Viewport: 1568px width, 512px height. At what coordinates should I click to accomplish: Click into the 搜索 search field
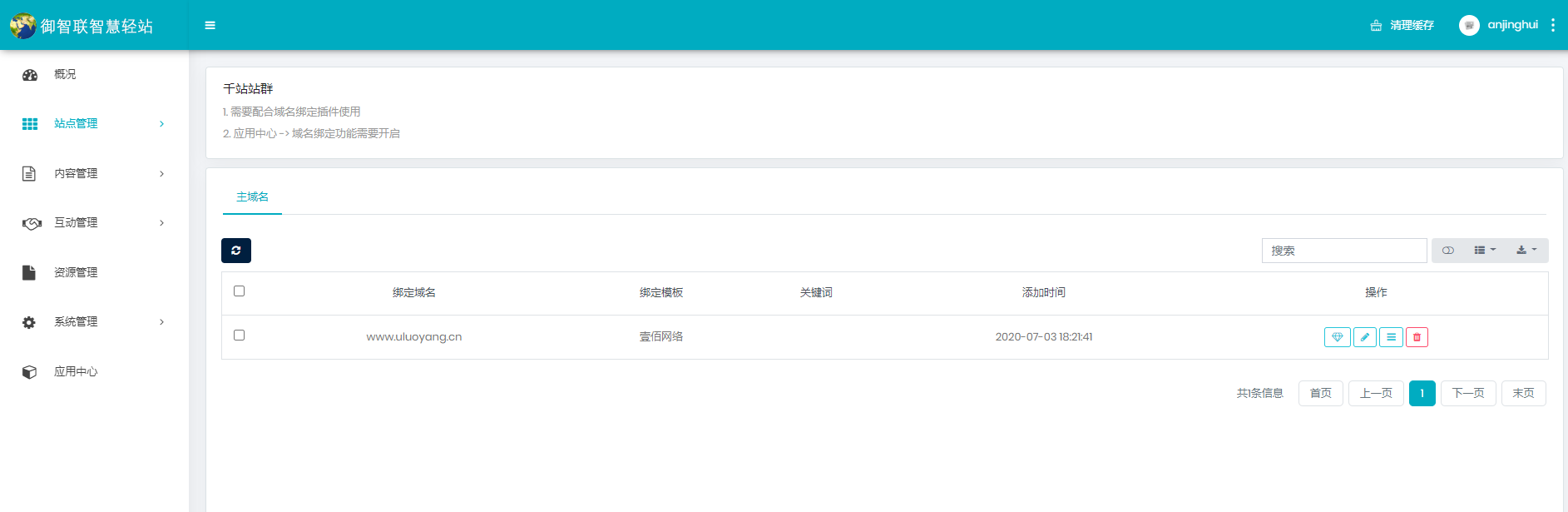(x=1343, y=251)
